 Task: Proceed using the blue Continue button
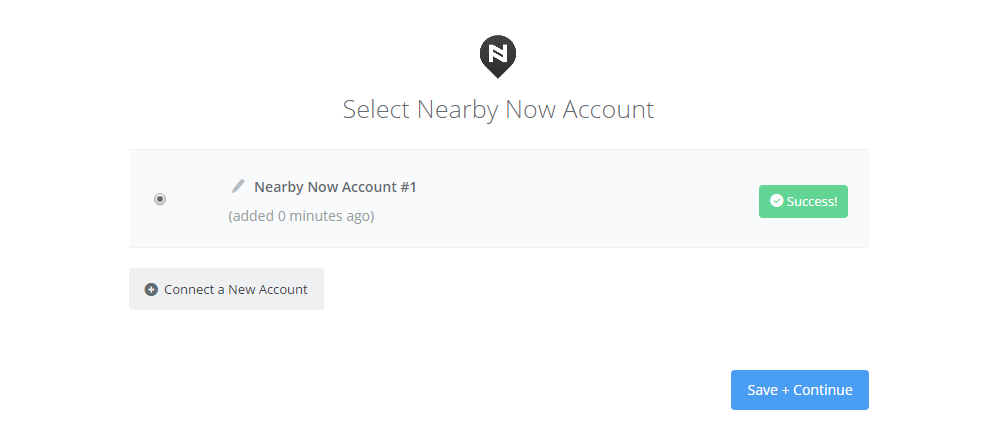tap(799, 390)
